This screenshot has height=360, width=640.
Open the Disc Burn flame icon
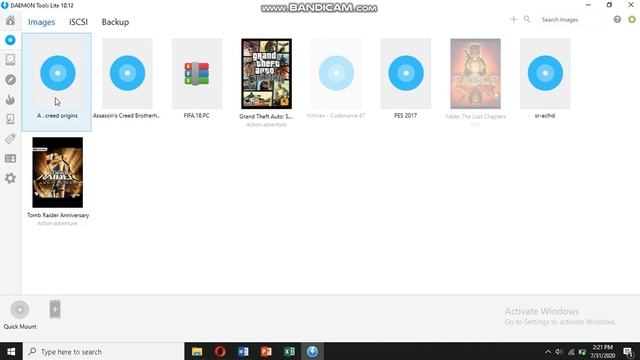(10, 99)
